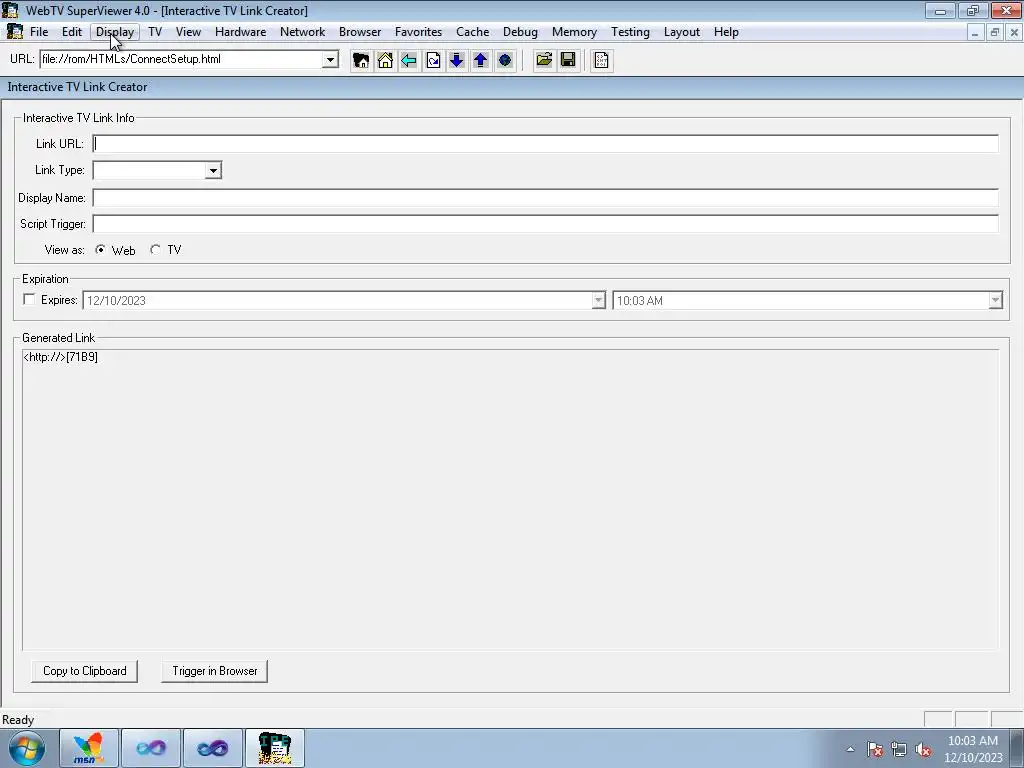1024x768 pixels.
Task: Click the reload page toolbar icon
Action: [433, 61]
